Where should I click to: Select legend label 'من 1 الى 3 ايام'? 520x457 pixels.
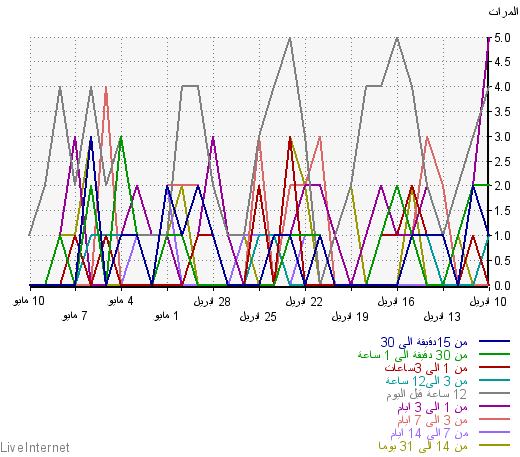click(x=432, y=407)
